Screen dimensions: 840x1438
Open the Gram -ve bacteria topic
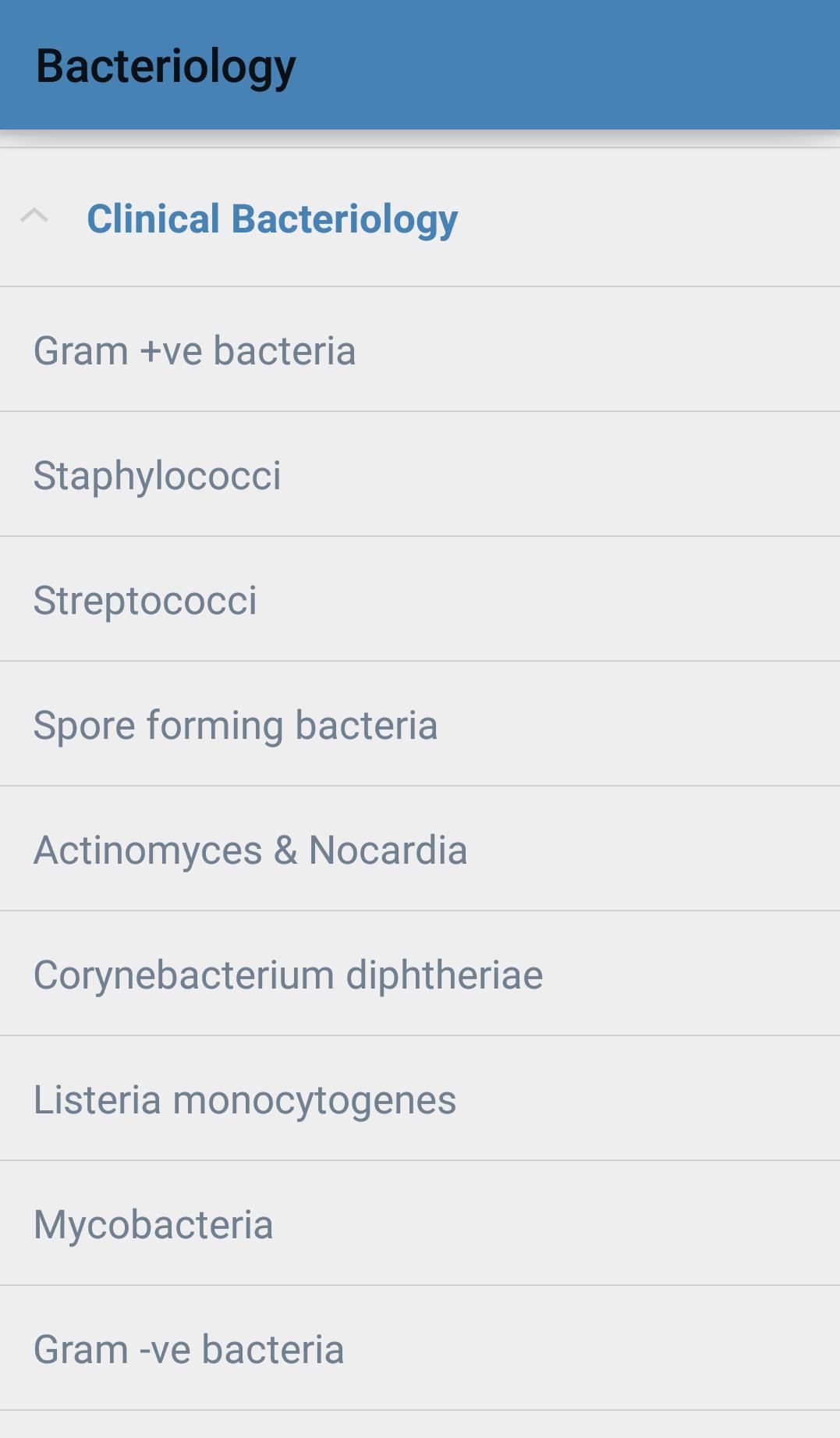189,1349
